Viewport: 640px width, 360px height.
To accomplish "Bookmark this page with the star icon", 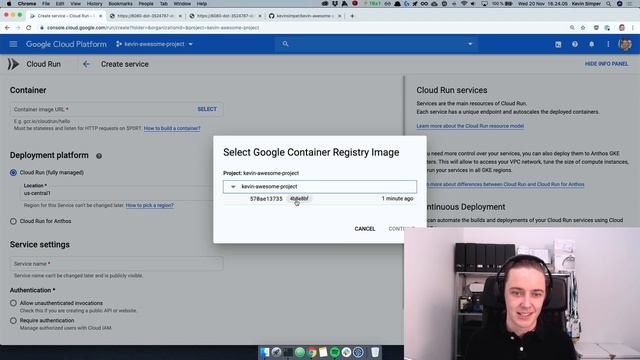I will (x=583, y=28).
